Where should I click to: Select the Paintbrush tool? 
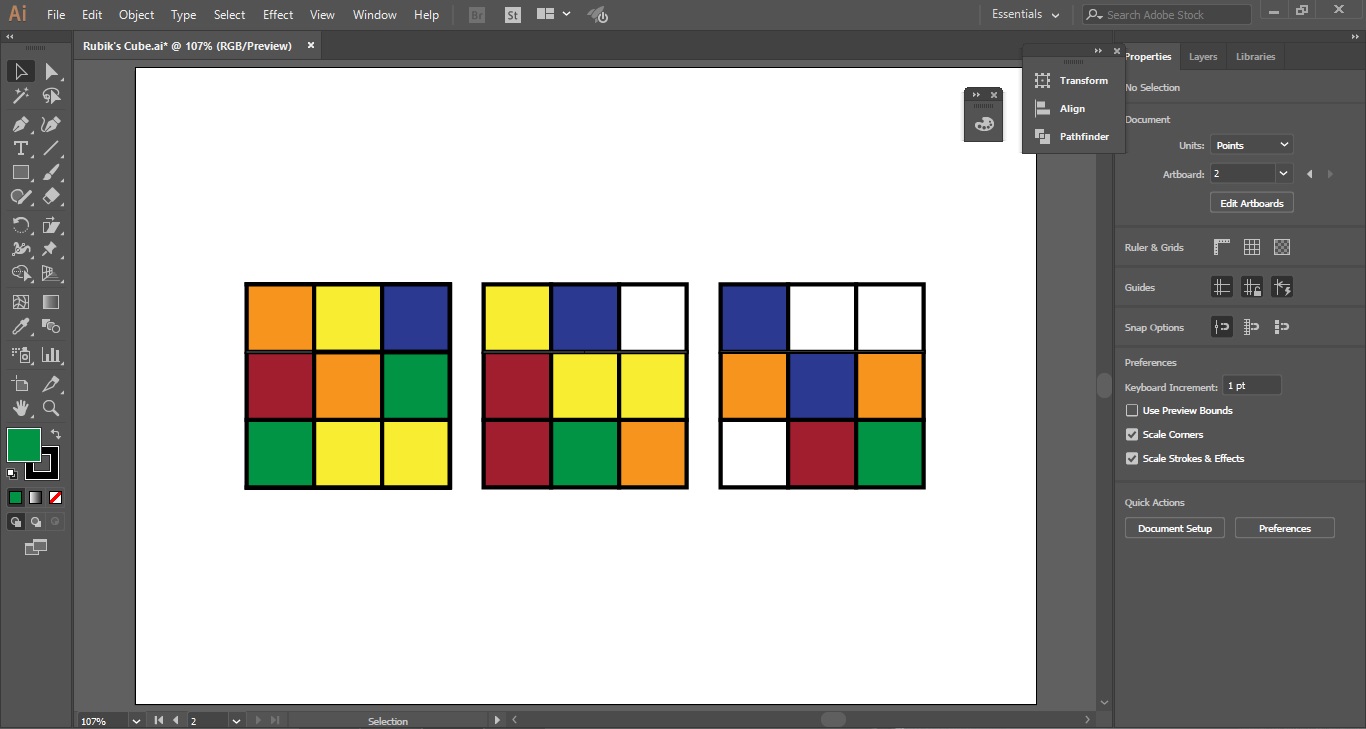tap(52, 172)
